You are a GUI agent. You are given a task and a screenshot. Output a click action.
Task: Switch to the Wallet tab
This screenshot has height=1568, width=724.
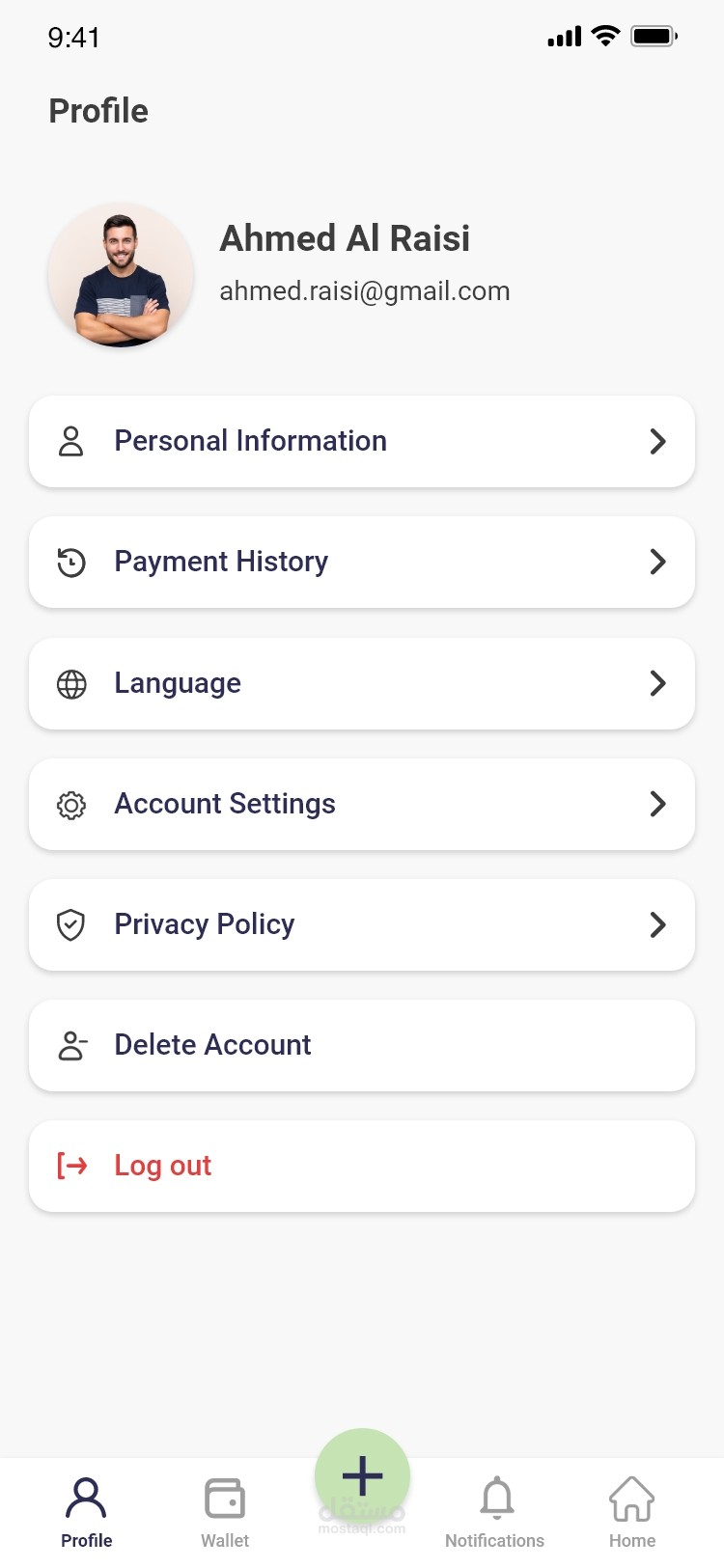(x=225, y=1512)
